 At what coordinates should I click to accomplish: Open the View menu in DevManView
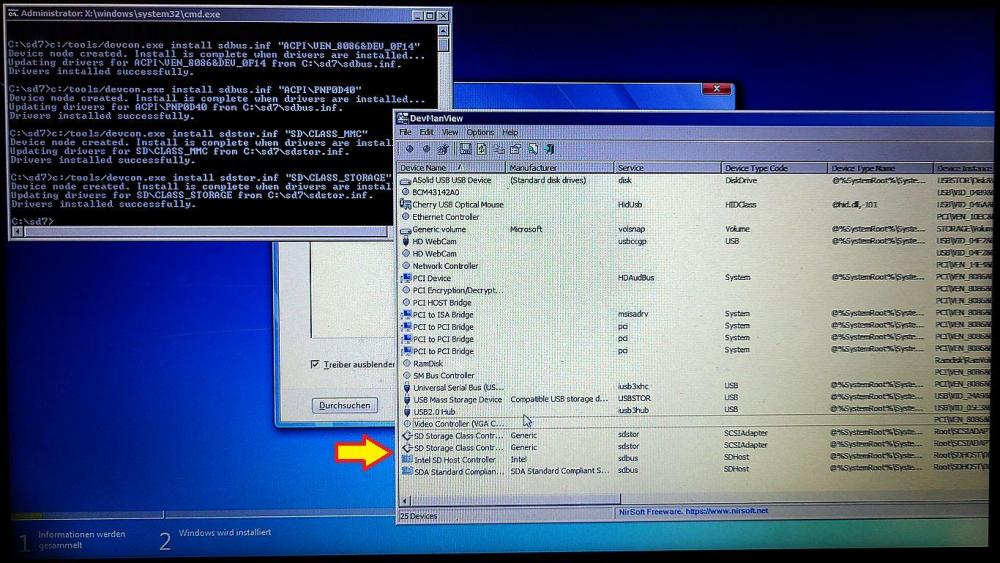pyautogui.click(x=450, y=132)
